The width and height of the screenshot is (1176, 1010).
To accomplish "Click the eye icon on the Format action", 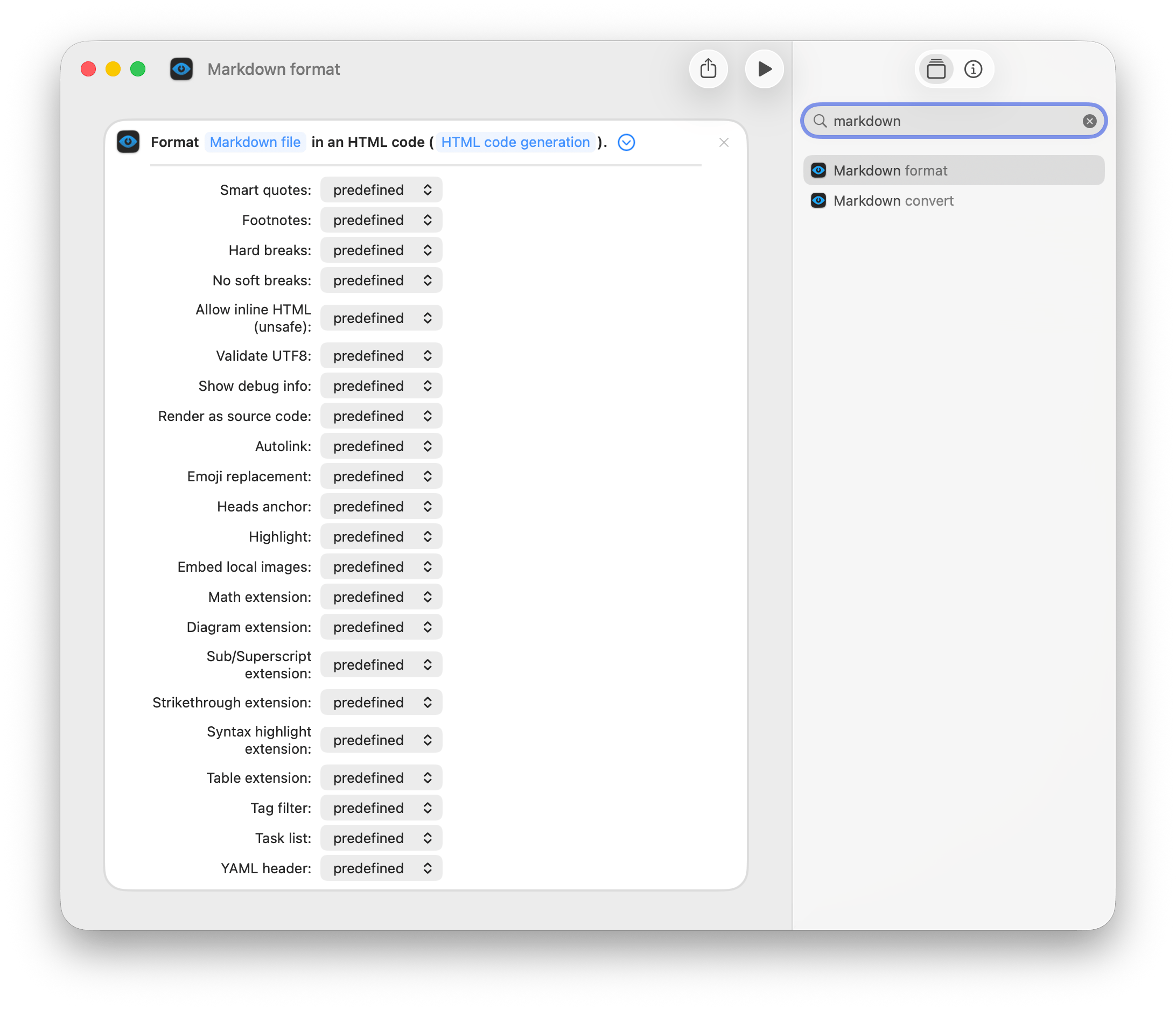I will (x=128, y=142).
